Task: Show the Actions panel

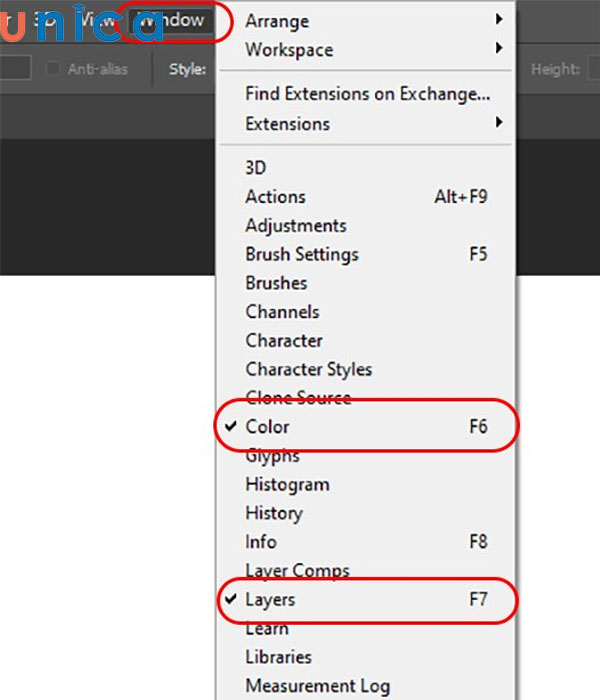Action: tap(275, 197)
